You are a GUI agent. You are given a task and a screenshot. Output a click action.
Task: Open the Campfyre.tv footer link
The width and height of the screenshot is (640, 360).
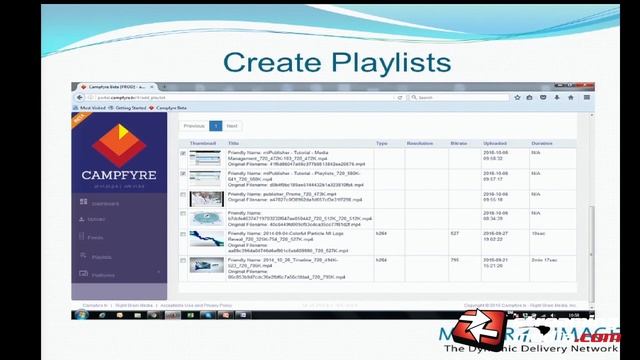95,305
